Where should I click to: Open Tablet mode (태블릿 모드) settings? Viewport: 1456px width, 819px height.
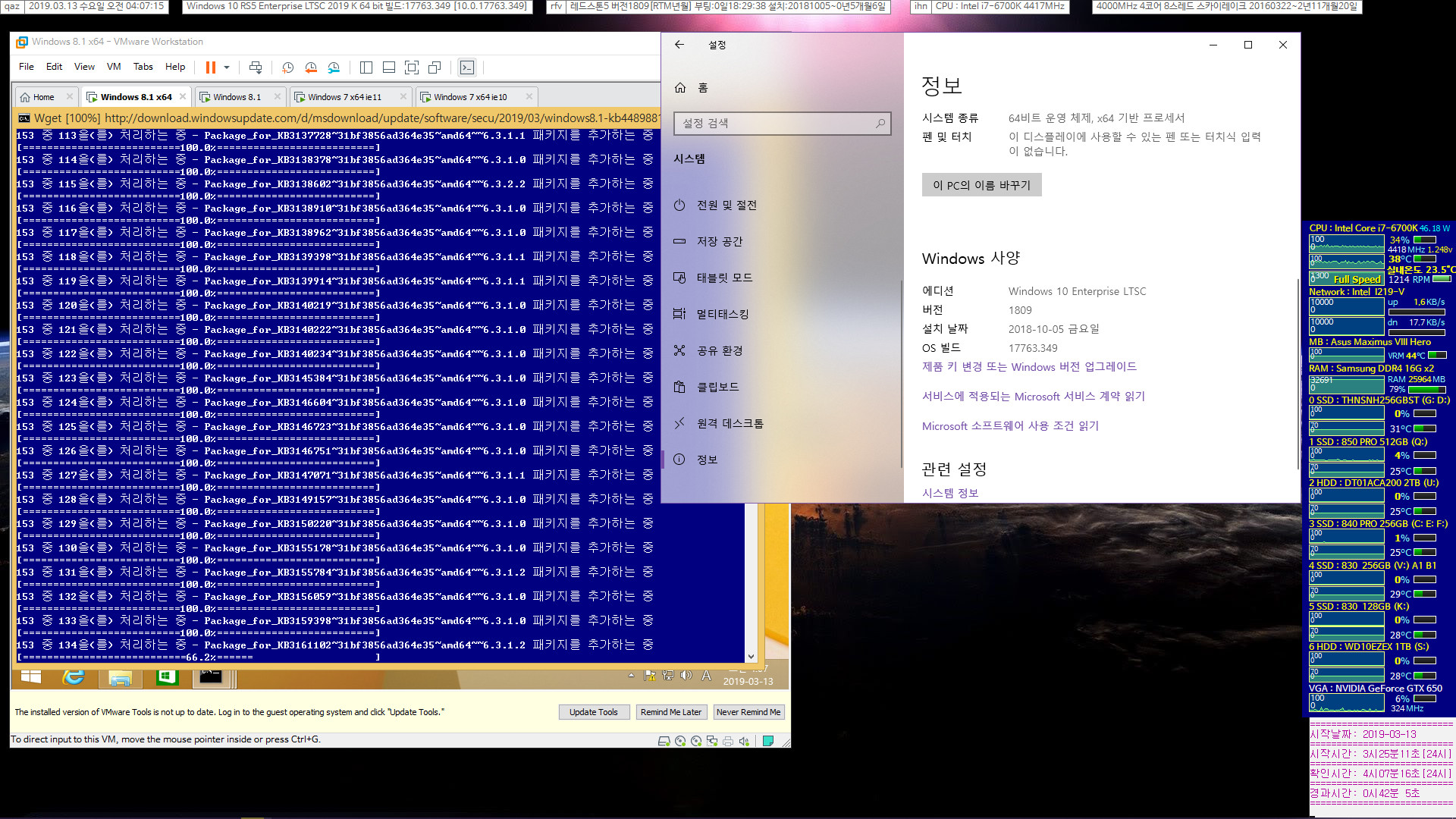point(782,278)
